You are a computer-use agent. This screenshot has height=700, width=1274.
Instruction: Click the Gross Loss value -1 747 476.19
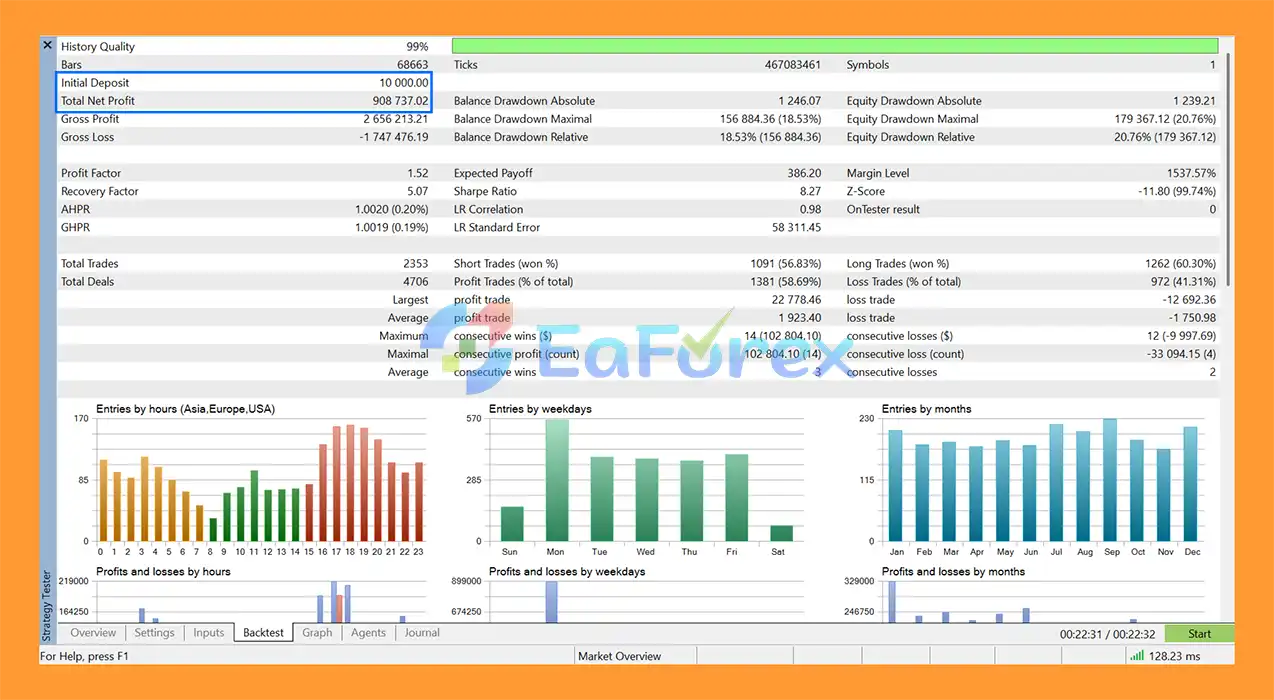(x=394, y=137)
